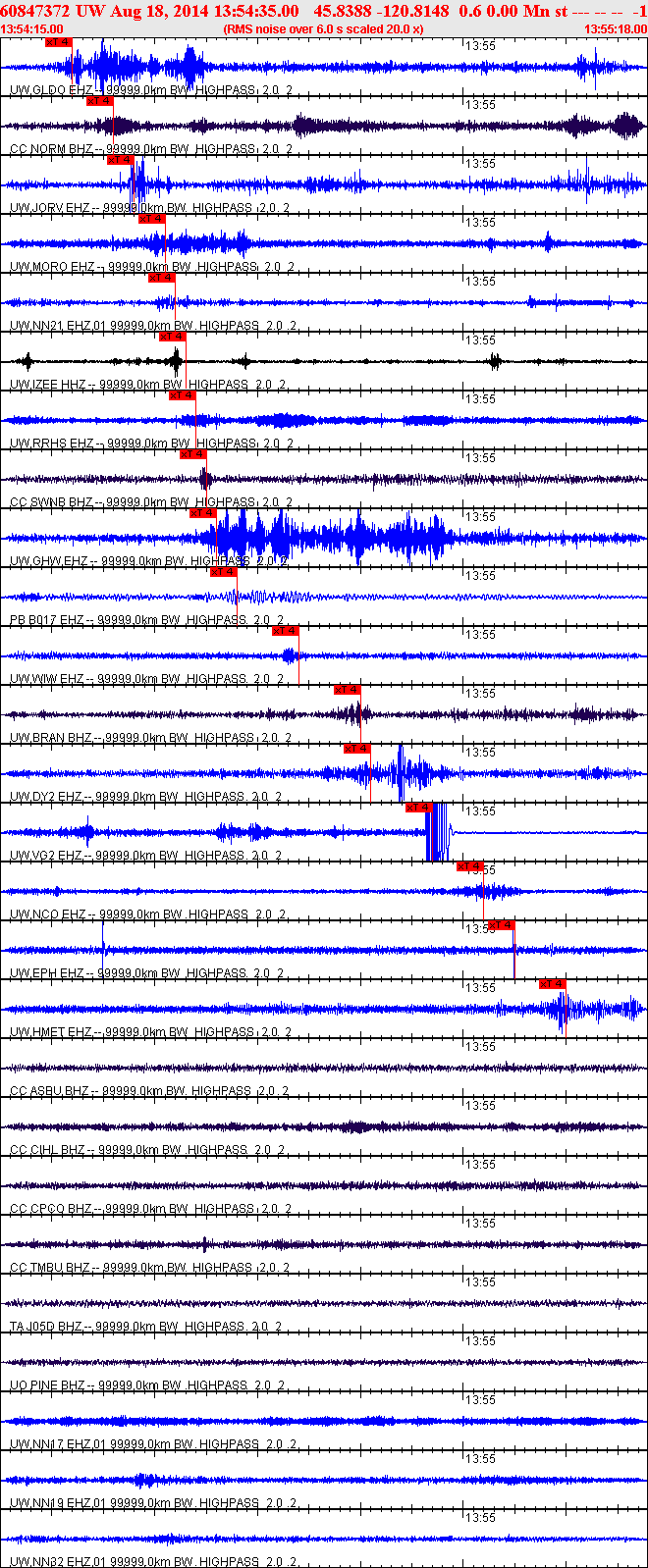Select the red arrival marker on UW.EPH trace
This screenshot has height=1568, width=648.
tap(502, 925)
